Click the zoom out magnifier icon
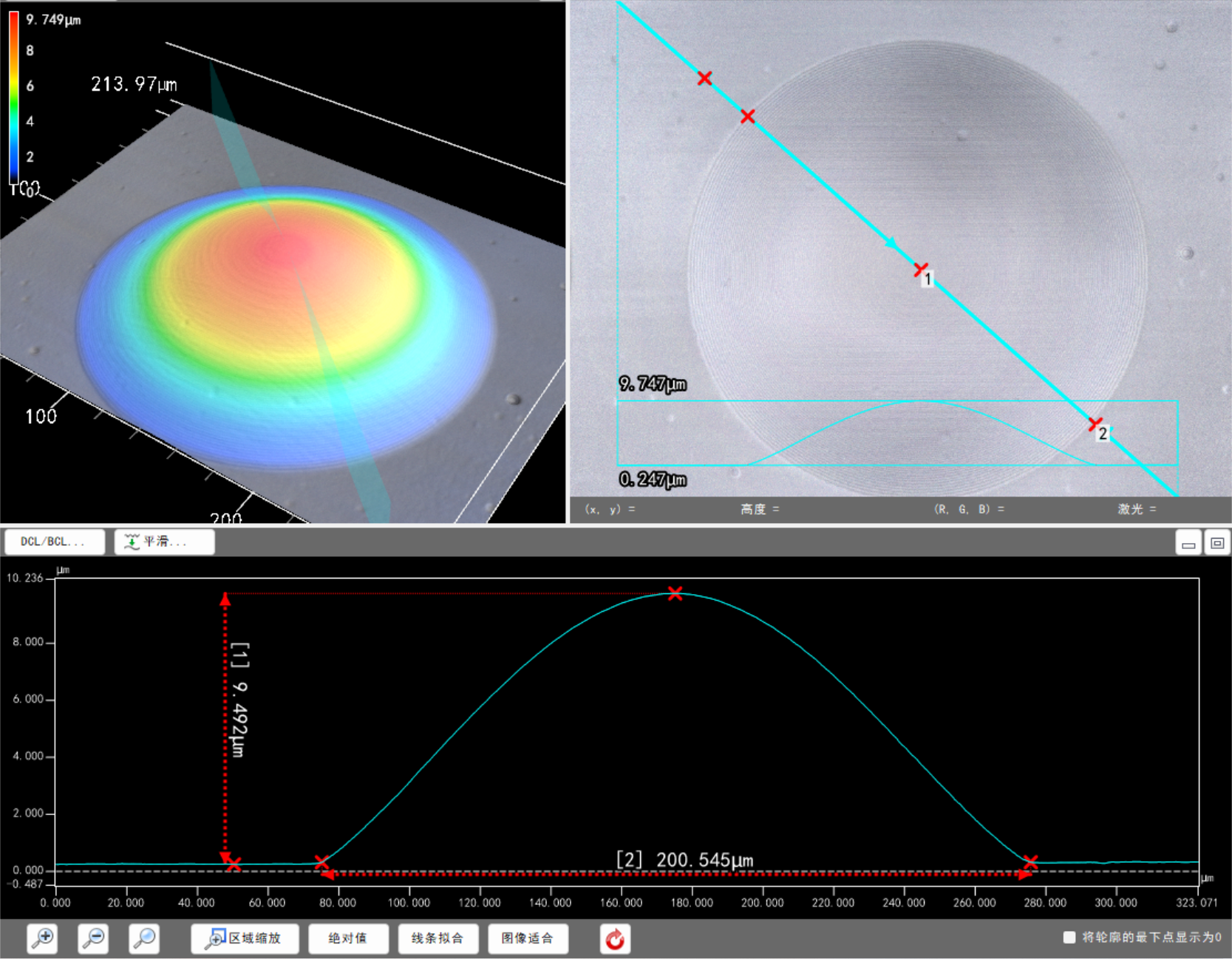 (94, 938)
